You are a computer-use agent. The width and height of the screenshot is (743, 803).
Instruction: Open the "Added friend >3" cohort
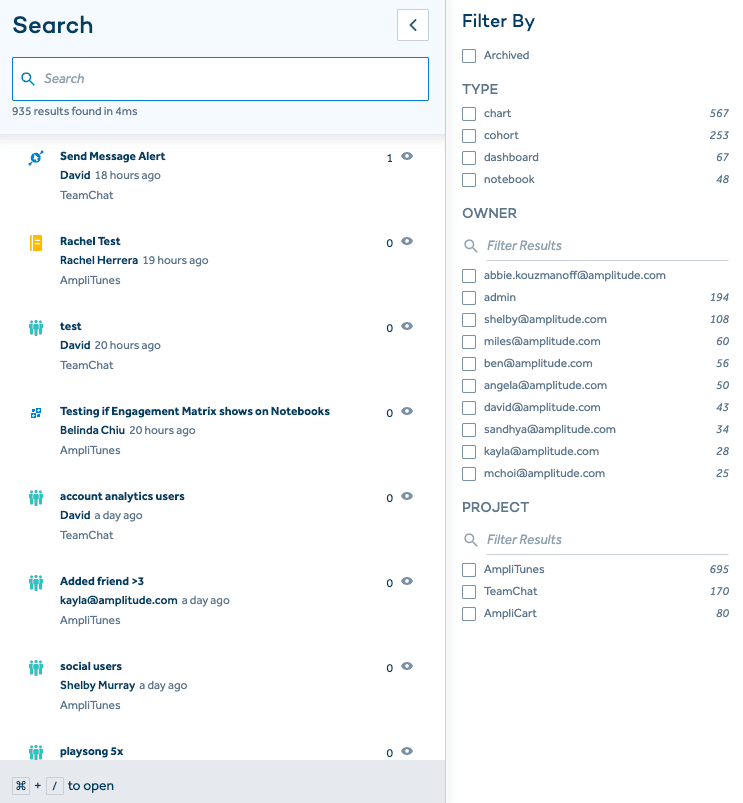click(102, 580)
